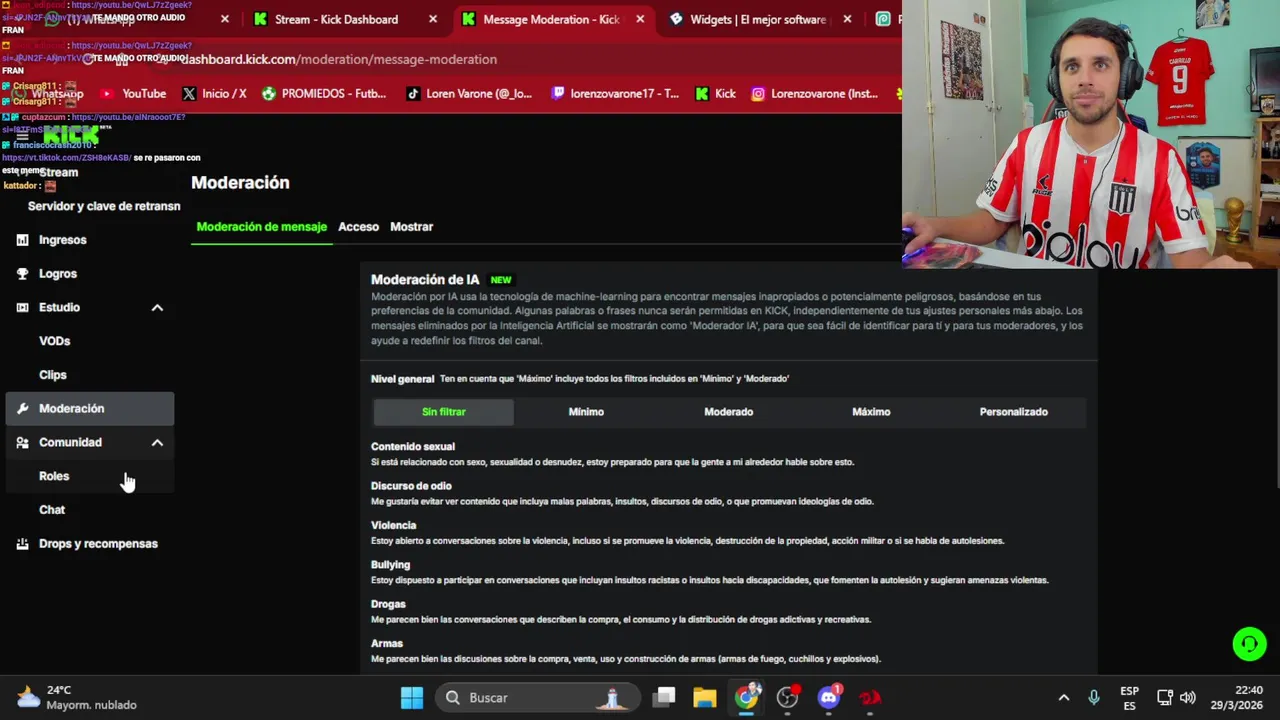Close the Message Moderation tab

[x=640, y=19]
